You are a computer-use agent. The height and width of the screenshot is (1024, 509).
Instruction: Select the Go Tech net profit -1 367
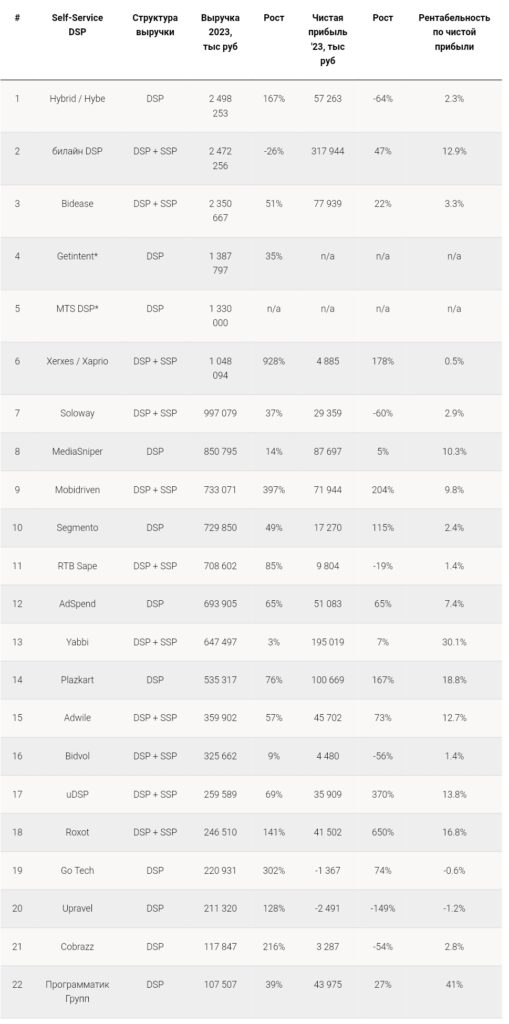coord(327,871)
